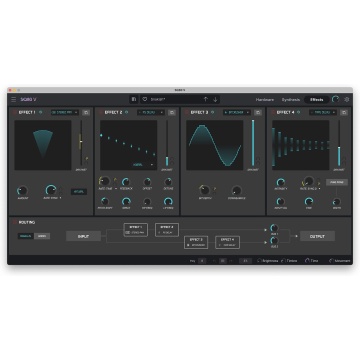Select the Effect 2 block in routing
Viewport: 360px width, 360px height.
click(167, 230)
